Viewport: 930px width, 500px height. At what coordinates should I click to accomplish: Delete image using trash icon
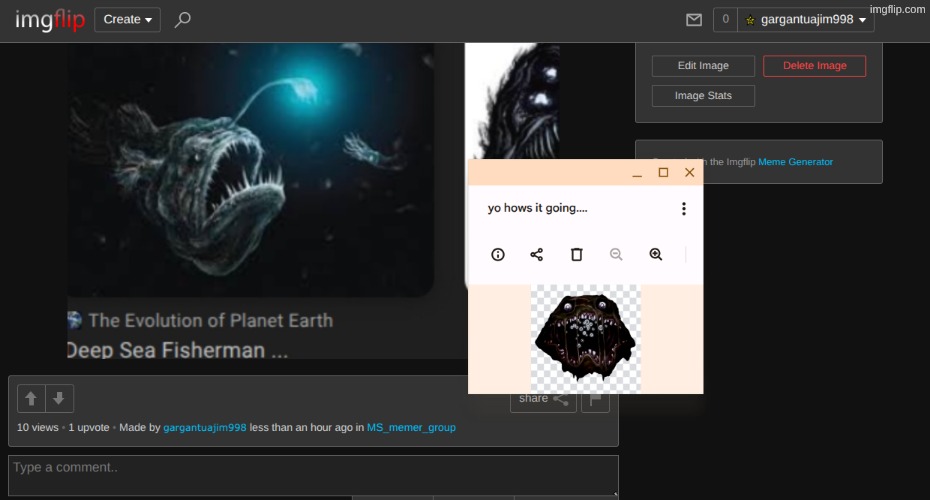[576, 255]
